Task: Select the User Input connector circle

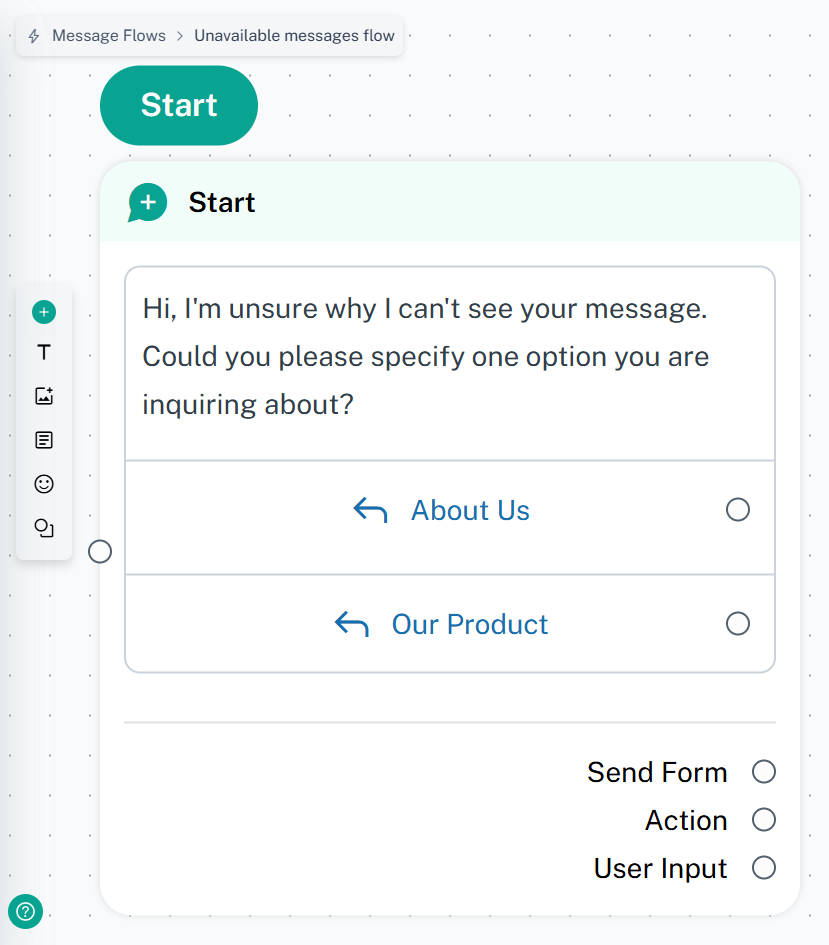Action: pos(764,867)
